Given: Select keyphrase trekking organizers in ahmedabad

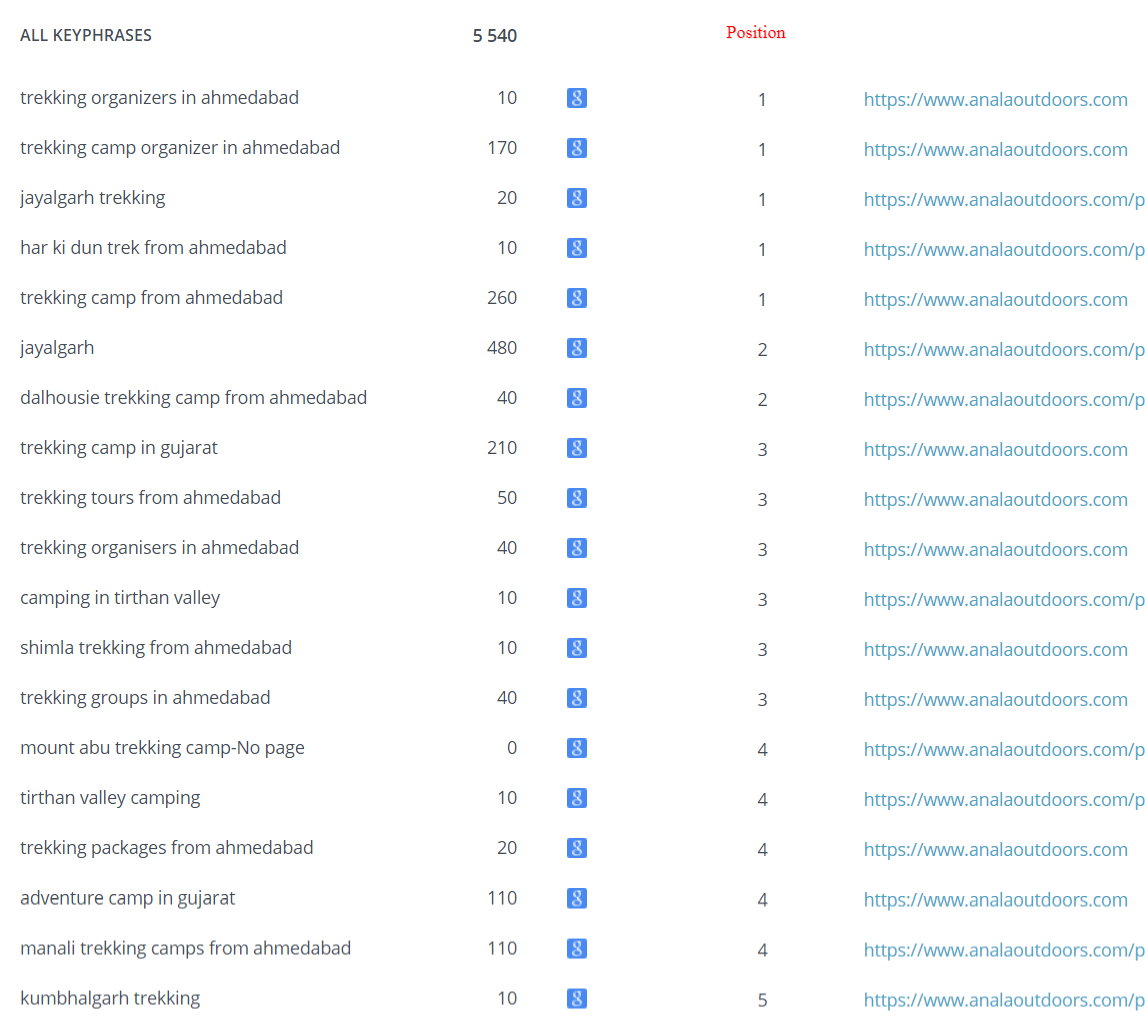Looking at the screenshot, I should click(x=159, y=98).
